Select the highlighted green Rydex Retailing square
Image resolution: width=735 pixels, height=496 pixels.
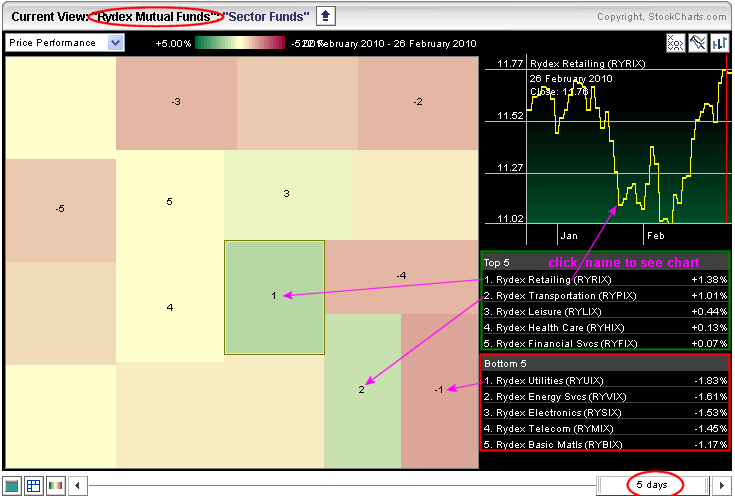pyautogui.click(x=274, y=297)
